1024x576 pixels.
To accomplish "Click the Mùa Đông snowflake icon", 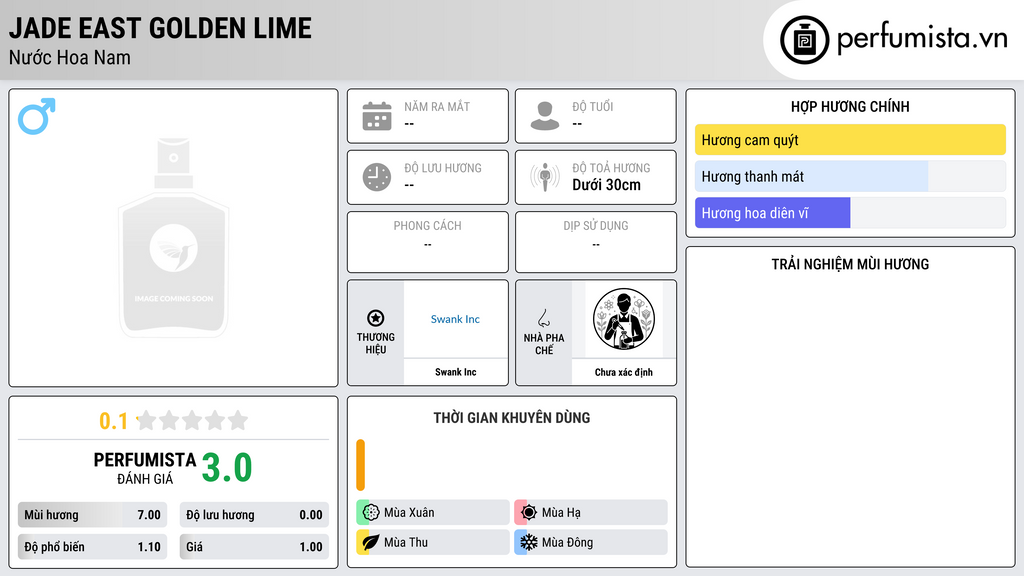I will [529, 542].
